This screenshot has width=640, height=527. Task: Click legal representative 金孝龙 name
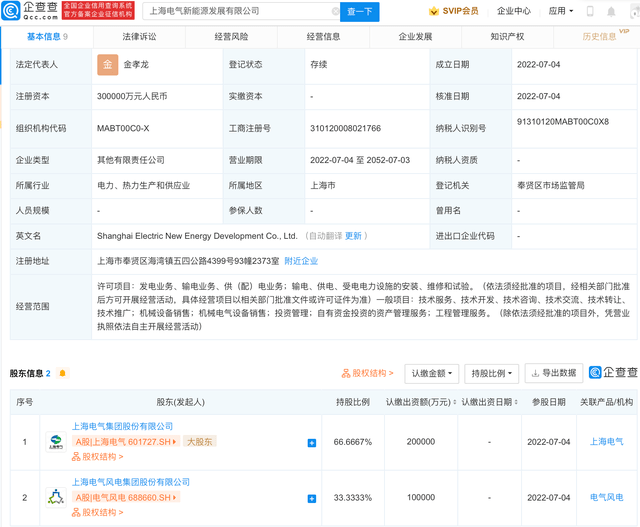click(x=136, y=64)
